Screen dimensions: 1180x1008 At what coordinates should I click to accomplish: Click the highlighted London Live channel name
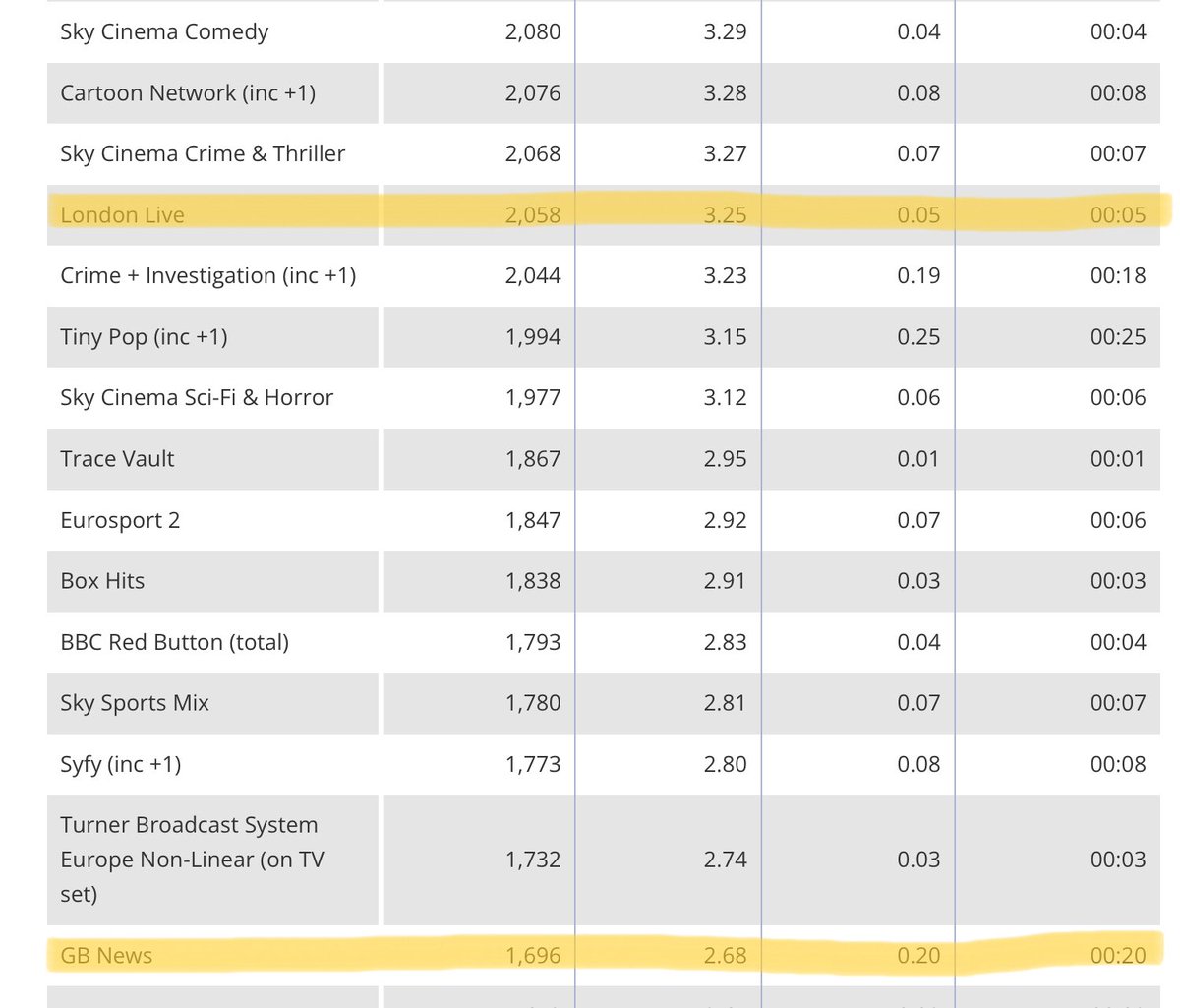coord(122,215)
